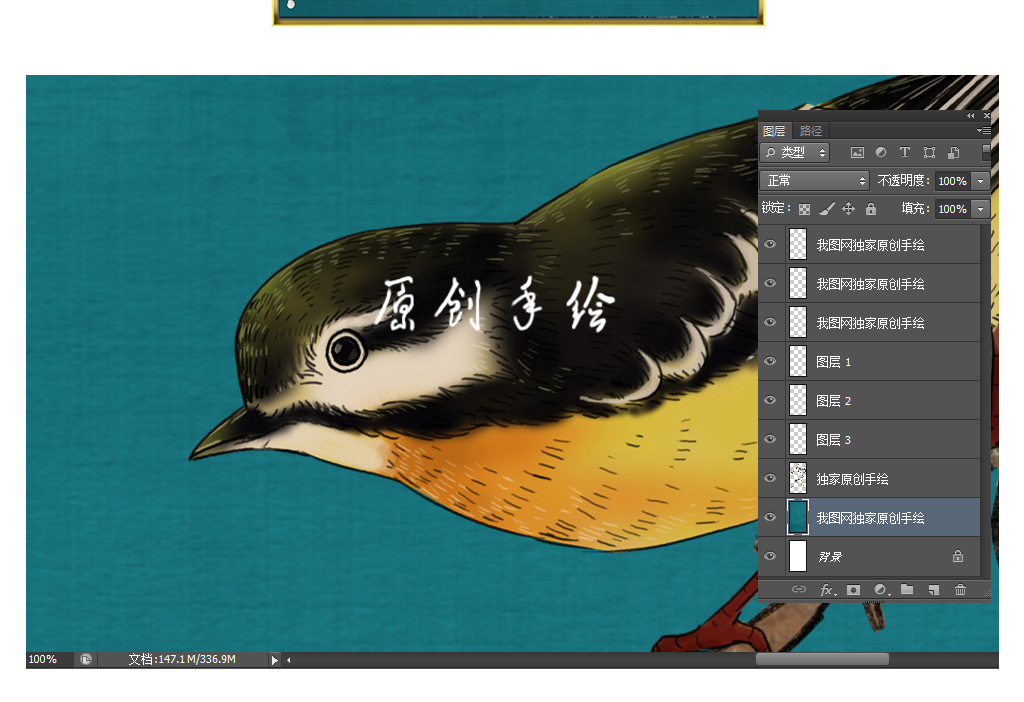1024x702 pixels.
Task: Lock layer position with move icon
Action: pyautogui.click(x=848, y=209)
